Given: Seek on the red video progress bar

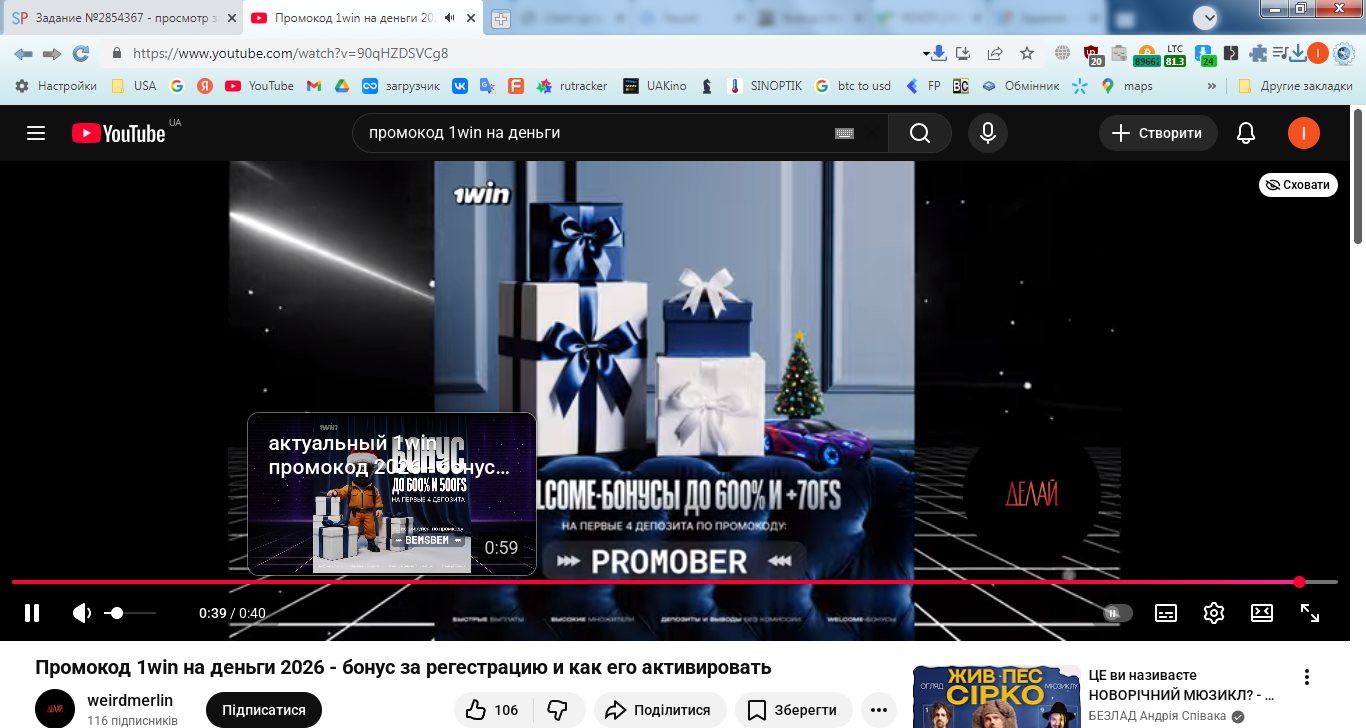Looking at the screenshot, I should (674, 582).
